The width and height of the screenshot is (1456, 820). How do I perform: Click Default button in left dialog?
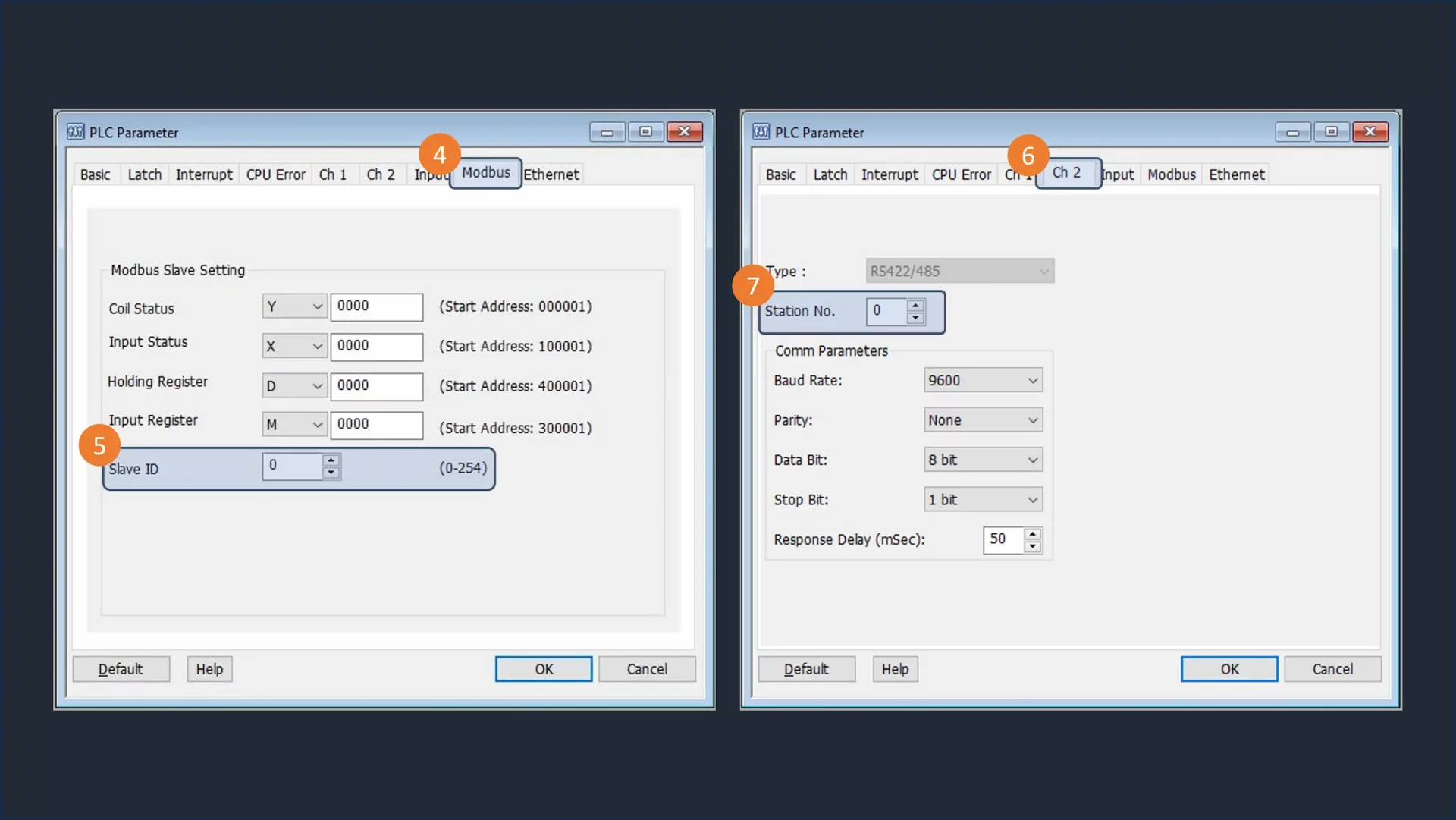tap(121, 669)
